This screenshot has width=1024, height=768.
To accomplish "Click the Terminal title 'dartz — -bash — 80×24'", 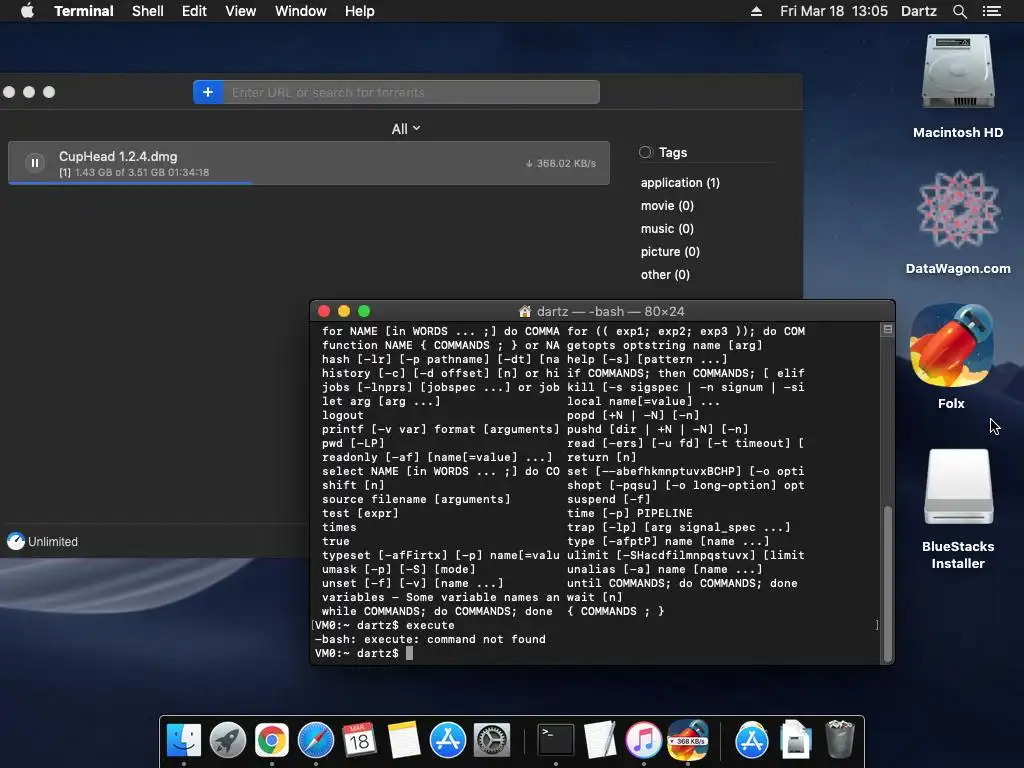I will [x=610, y=312].
